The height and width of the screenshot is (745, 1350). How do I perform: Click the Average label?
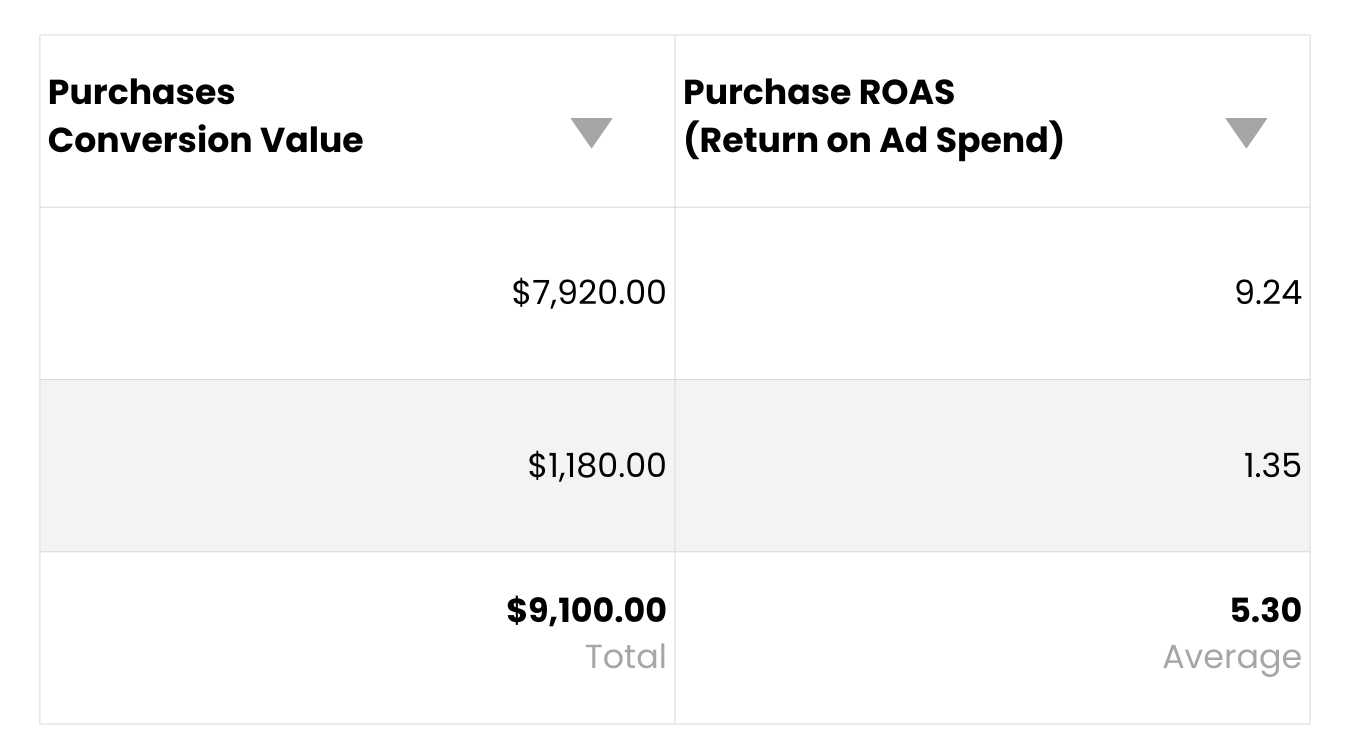coord(1232,657)
